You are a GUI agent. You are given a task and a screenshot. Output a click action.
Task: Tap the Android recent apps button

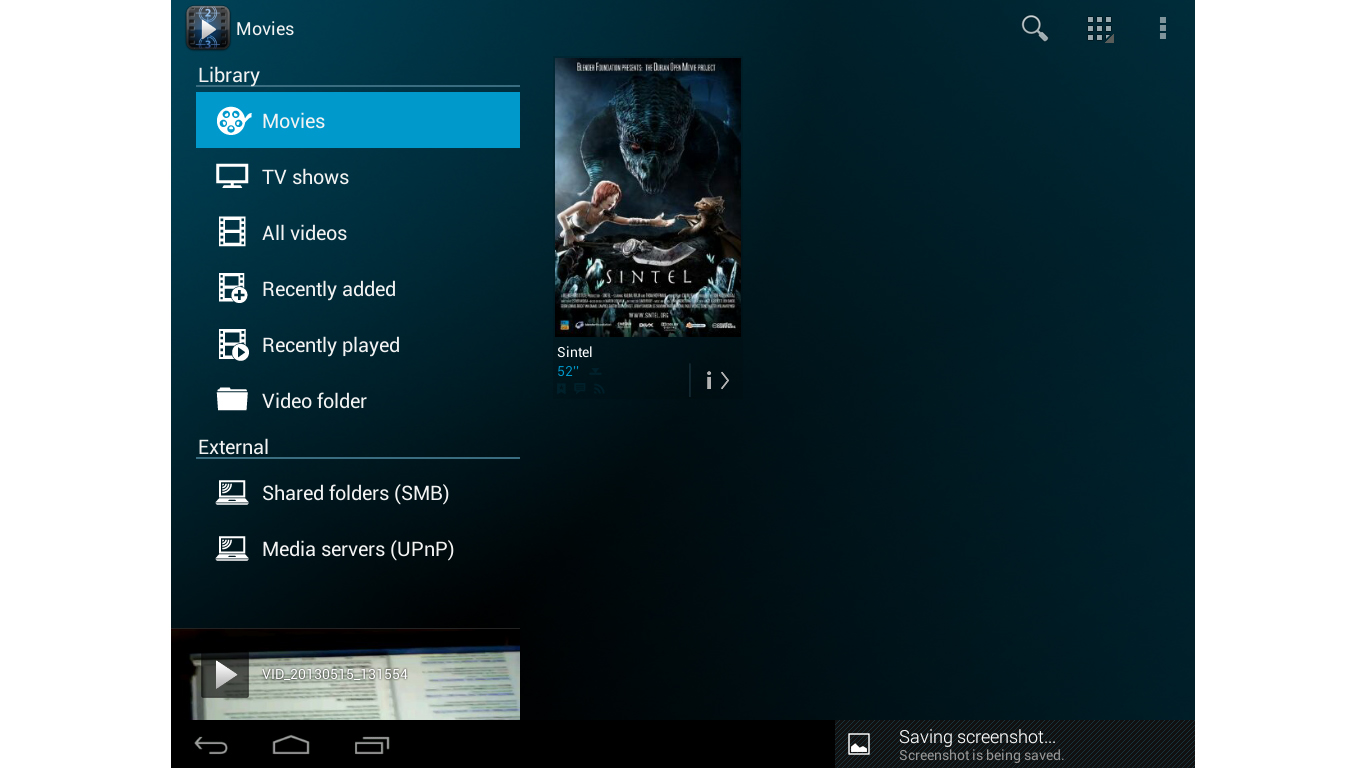(x=372, y=745)
